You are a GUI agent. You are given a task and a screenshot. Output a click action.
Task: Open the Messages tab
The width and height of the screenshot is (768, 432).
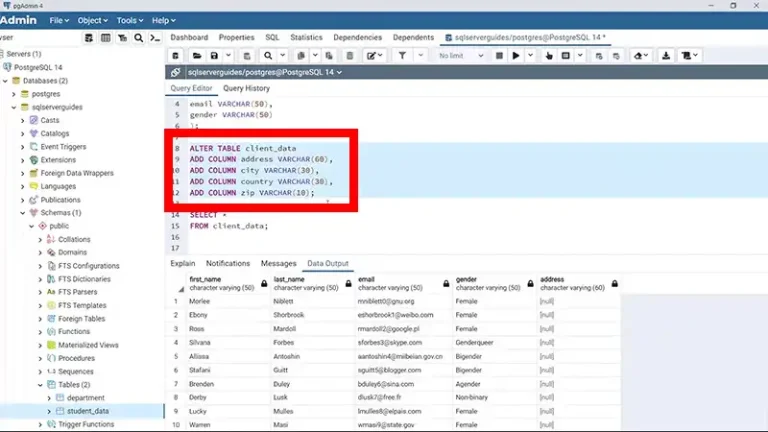click(x=279, y=264)
